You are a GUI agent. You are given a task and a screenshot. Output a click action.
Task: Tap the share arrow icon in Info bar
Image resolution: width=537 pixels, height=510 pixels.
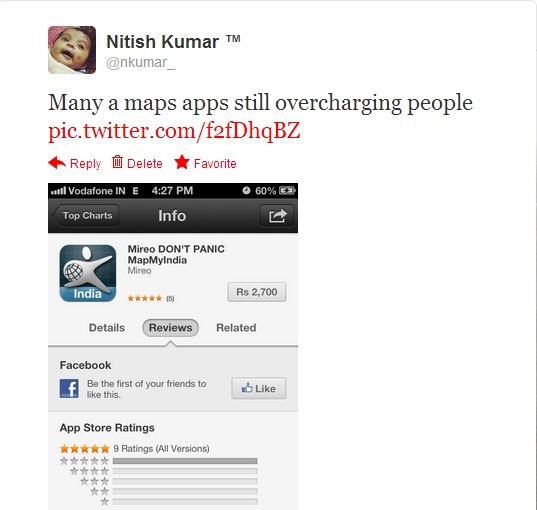[x=277, y=216]
